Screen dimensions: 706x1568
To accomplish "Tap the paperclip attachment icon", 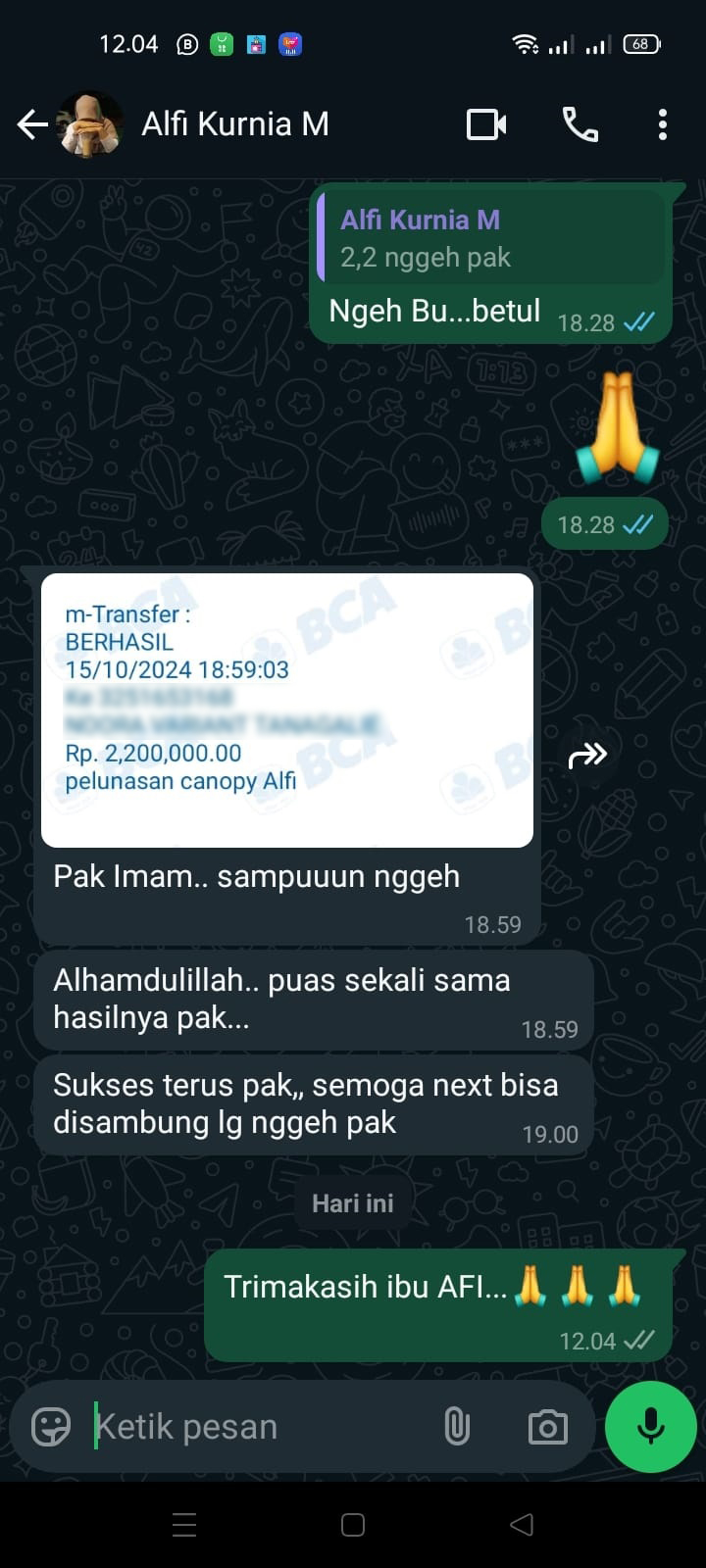I will point(457,1427).
